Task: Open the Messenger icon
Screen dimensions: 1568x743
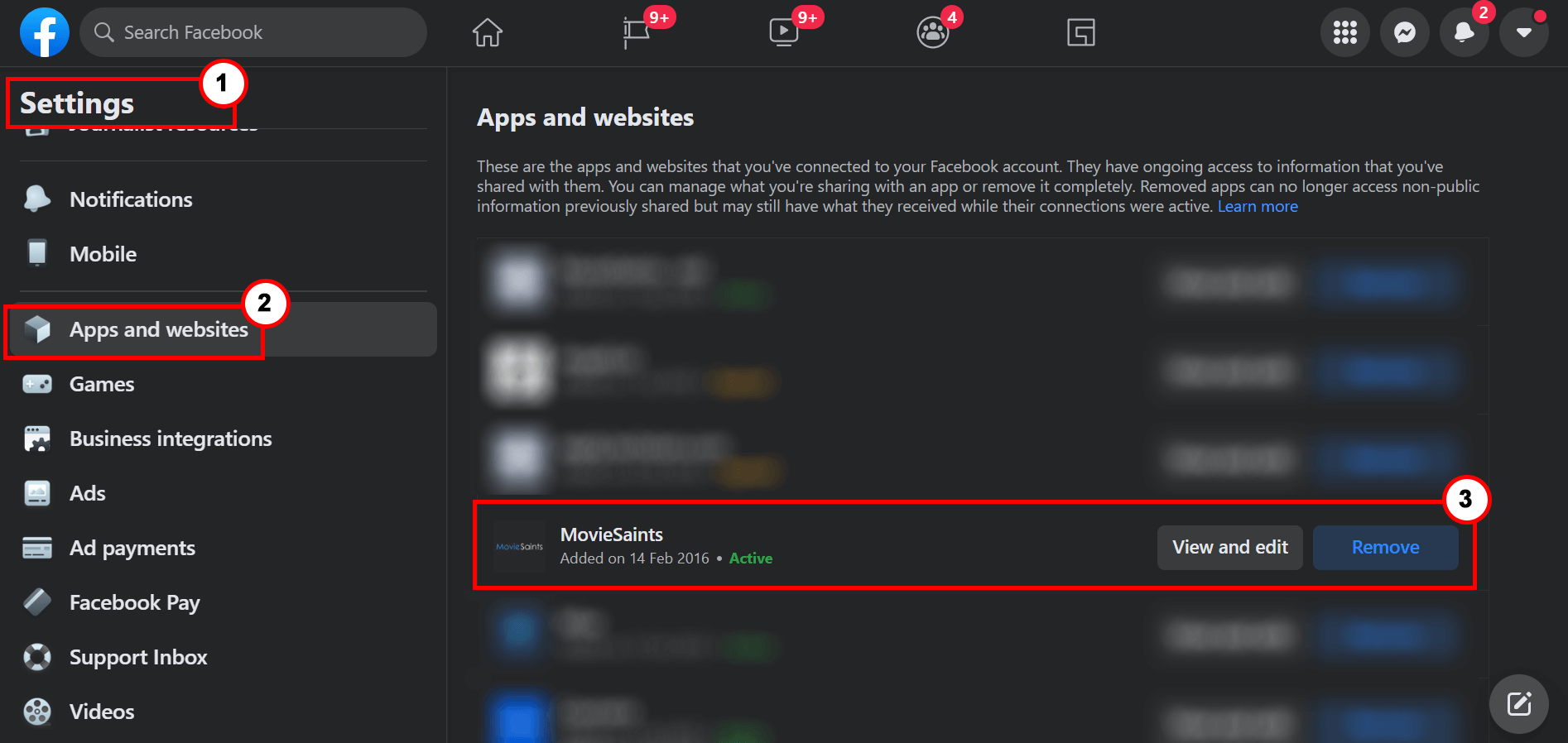Action: click(1405, 32)
